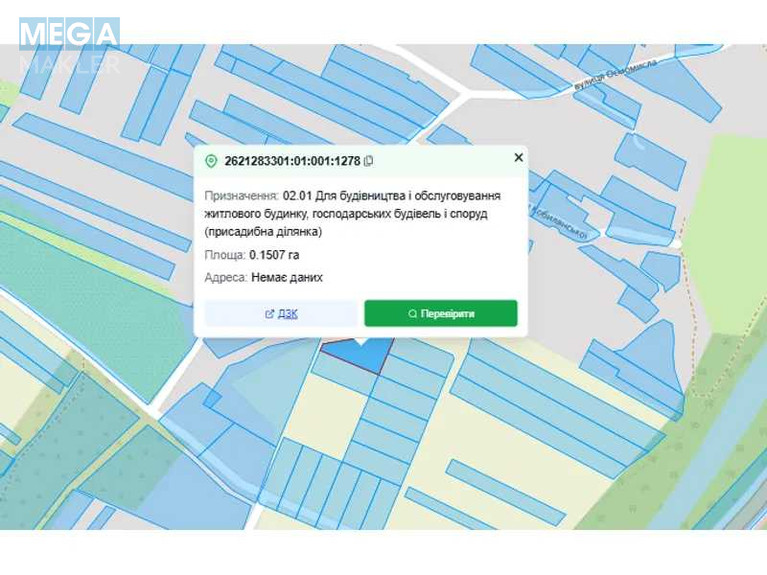Click the Площа field label
Screen dimensions: 767x575
[225, 255]
